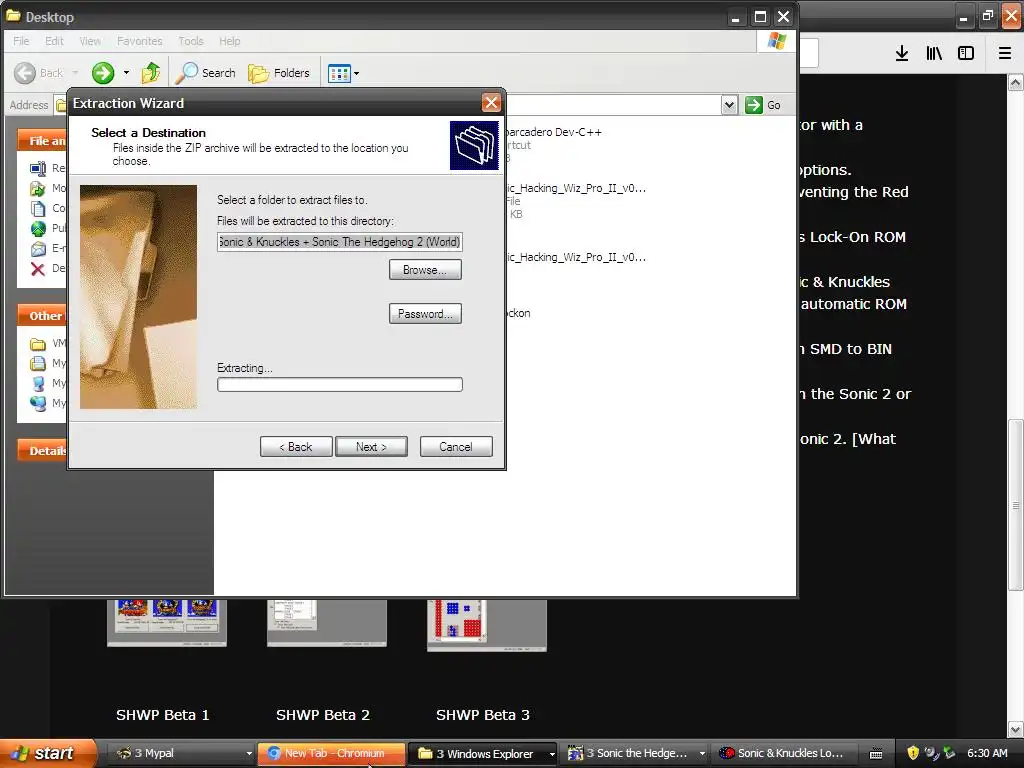This screenshot has height=768, width=1024.
Task: Click the Move file task icon
Action: (38, 189)
